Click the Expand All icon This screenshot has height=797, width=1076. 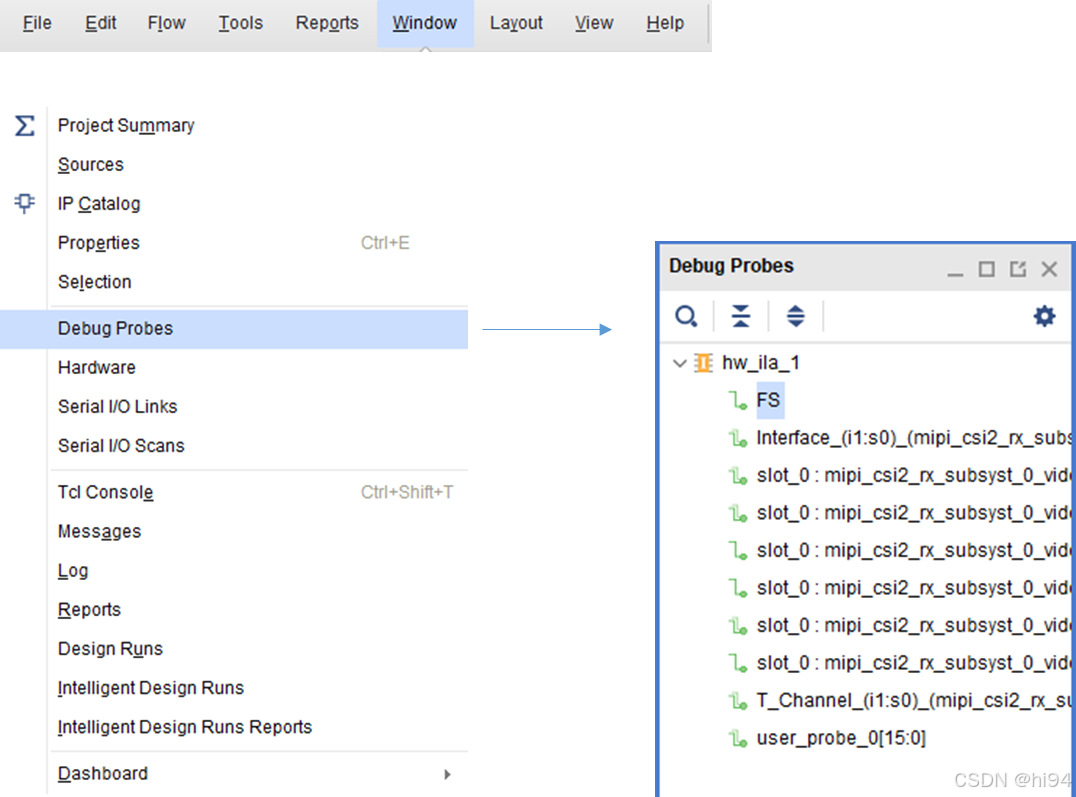(x=795, y=316)
